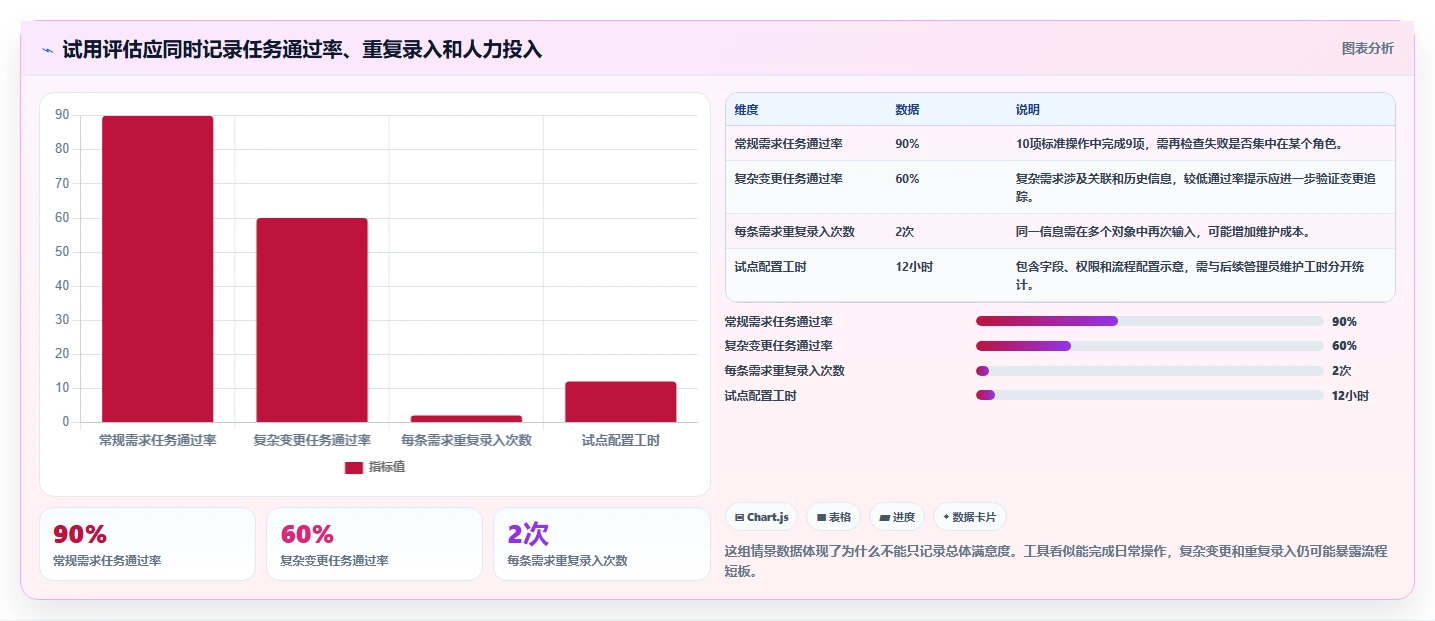Click the 数据 table column header
The height and width of the screenshot is (621, 1435).
[x=907, y=110]
